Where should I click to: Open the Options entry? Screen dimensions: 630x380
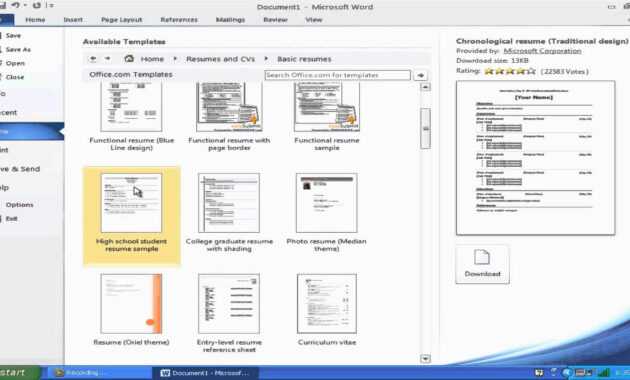(x=19, y=204)
